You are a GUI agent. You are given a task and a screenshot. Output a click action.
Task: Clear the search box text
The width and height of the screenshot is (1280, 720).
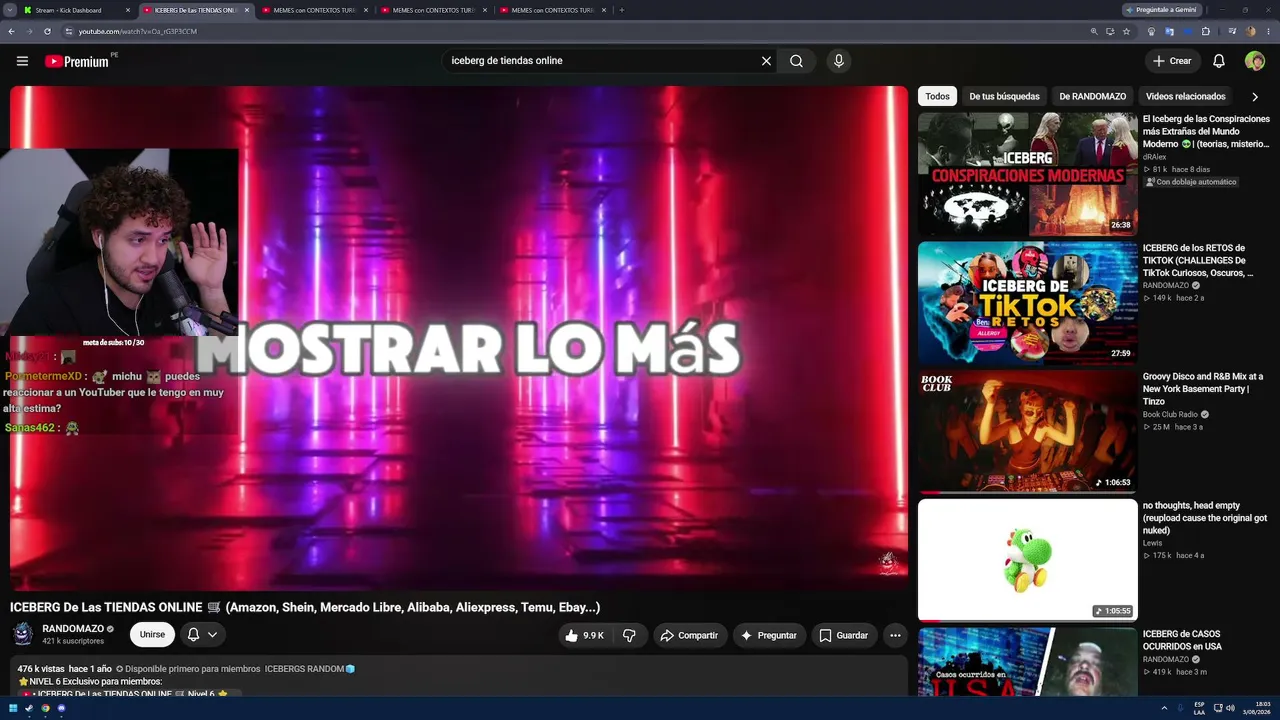(766, 61)
